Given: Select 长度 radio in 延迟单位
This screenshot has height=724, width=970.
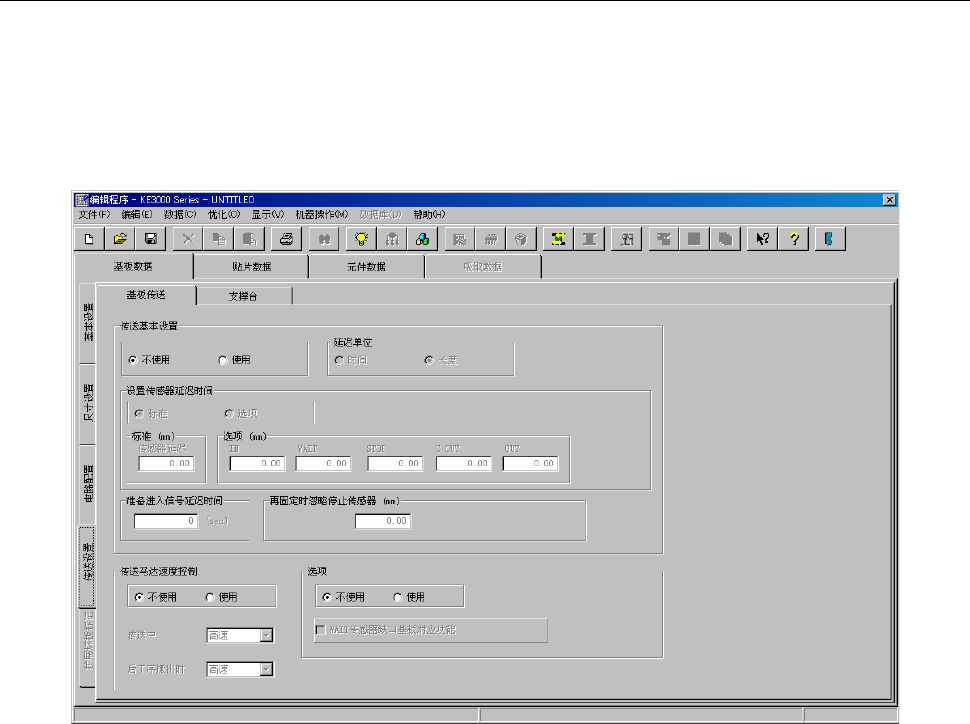Looking at the screenshot, I should [441, 360].
